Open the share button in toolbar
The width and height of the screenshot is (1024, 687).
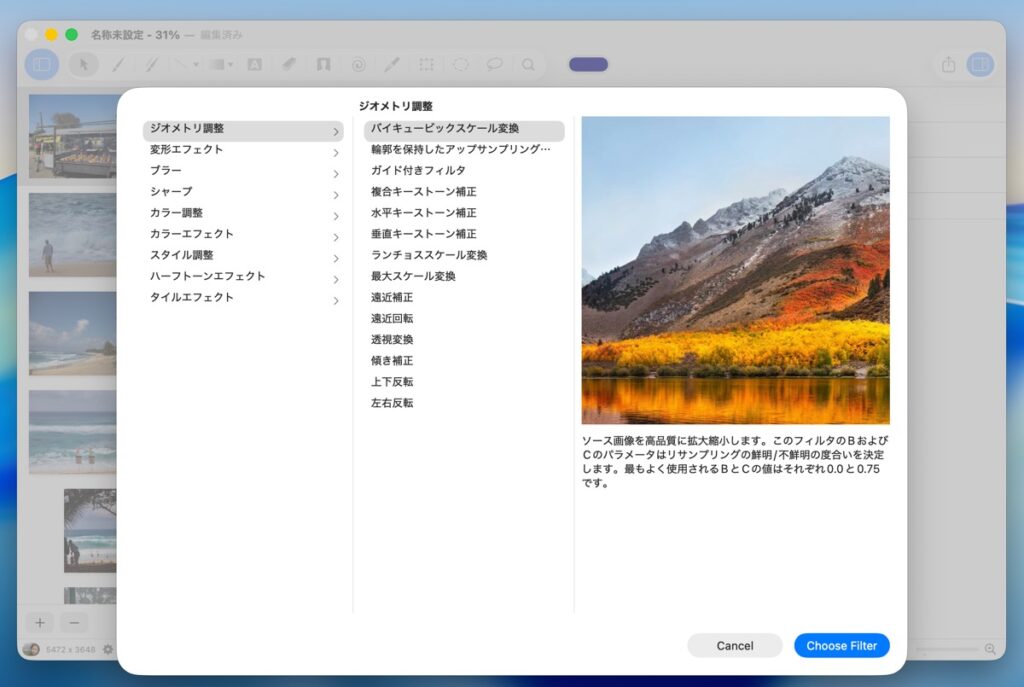pos(948,64)
